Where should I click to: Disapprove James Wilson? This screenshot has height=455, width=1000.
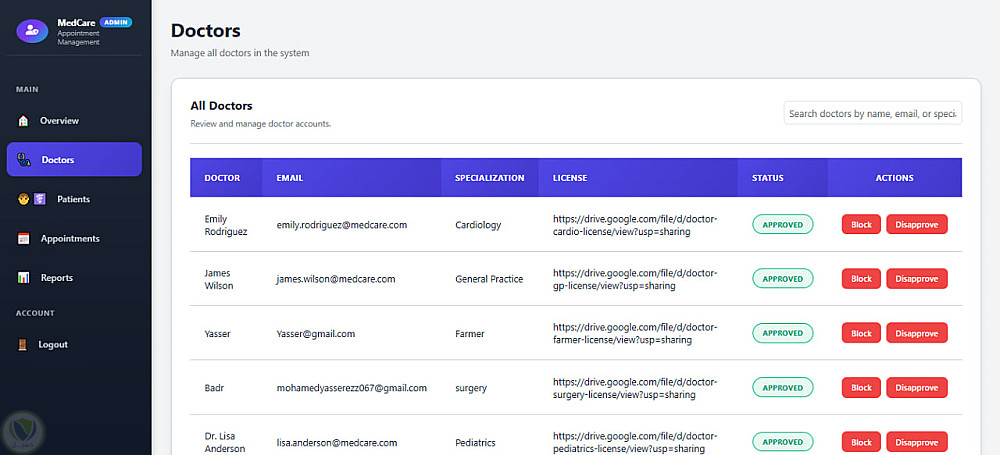(916, 279)
